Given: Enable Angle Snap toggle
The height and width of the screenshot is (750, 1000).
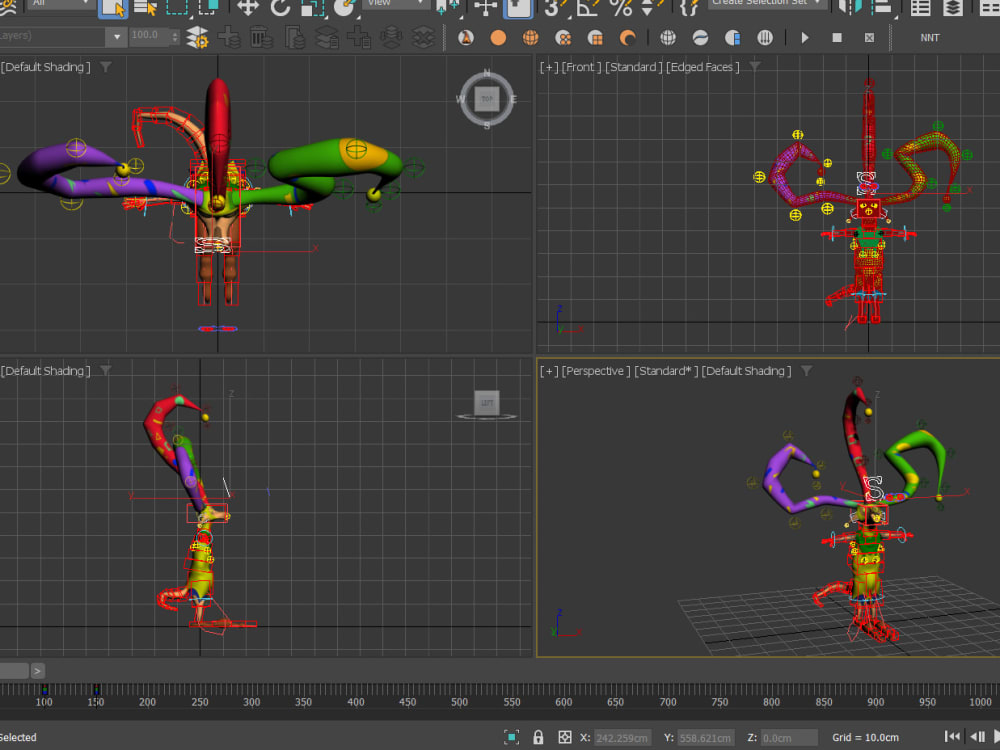Looking at the screenshot, I should [x=585, y=8].
